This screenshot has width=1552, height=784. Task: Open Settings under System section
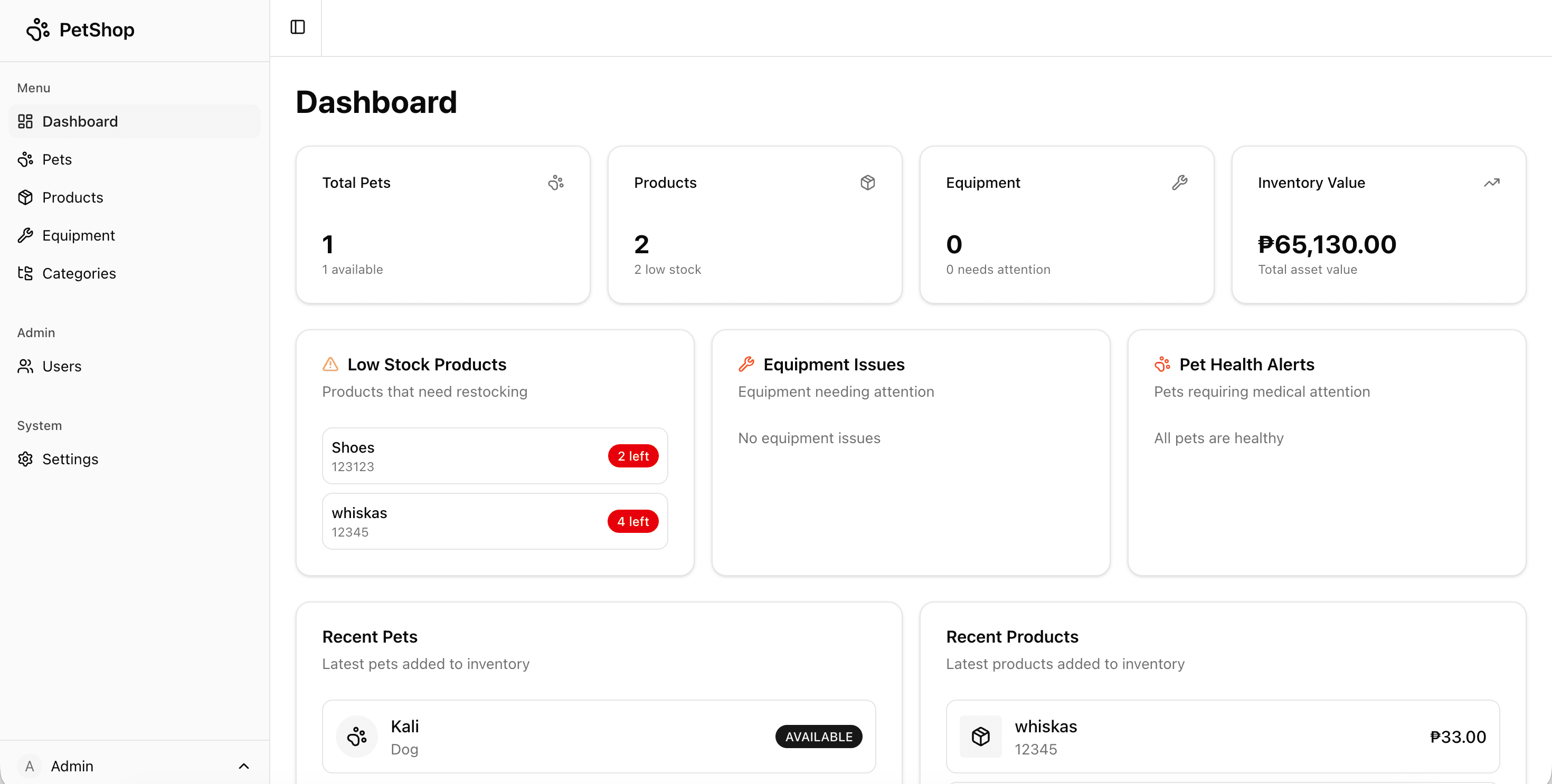click(x=135, y=459)
